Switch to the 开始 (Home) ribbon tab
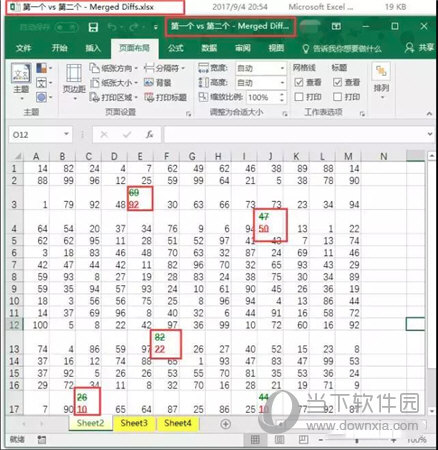The width and height of the screenshot is (438, 450). click(59, 48)
